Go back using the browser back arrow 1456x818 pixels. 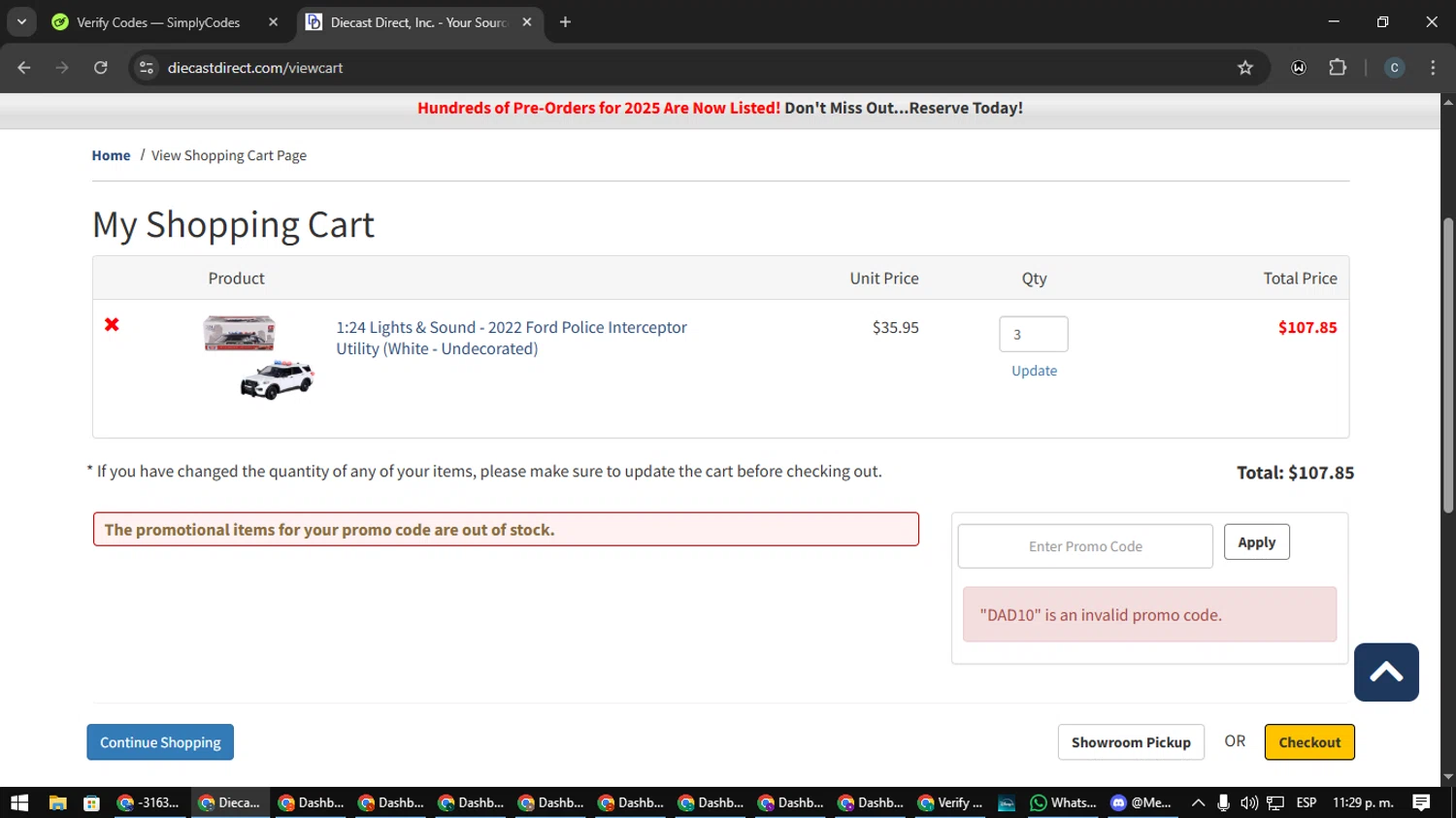24,68
